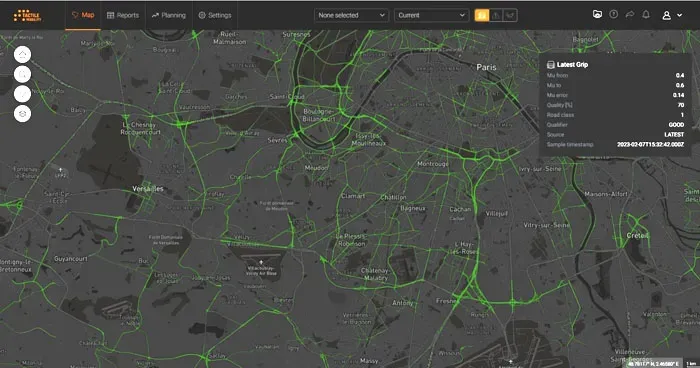Toggle the middle map layer button
700x368 pixels.
point(496,16)
